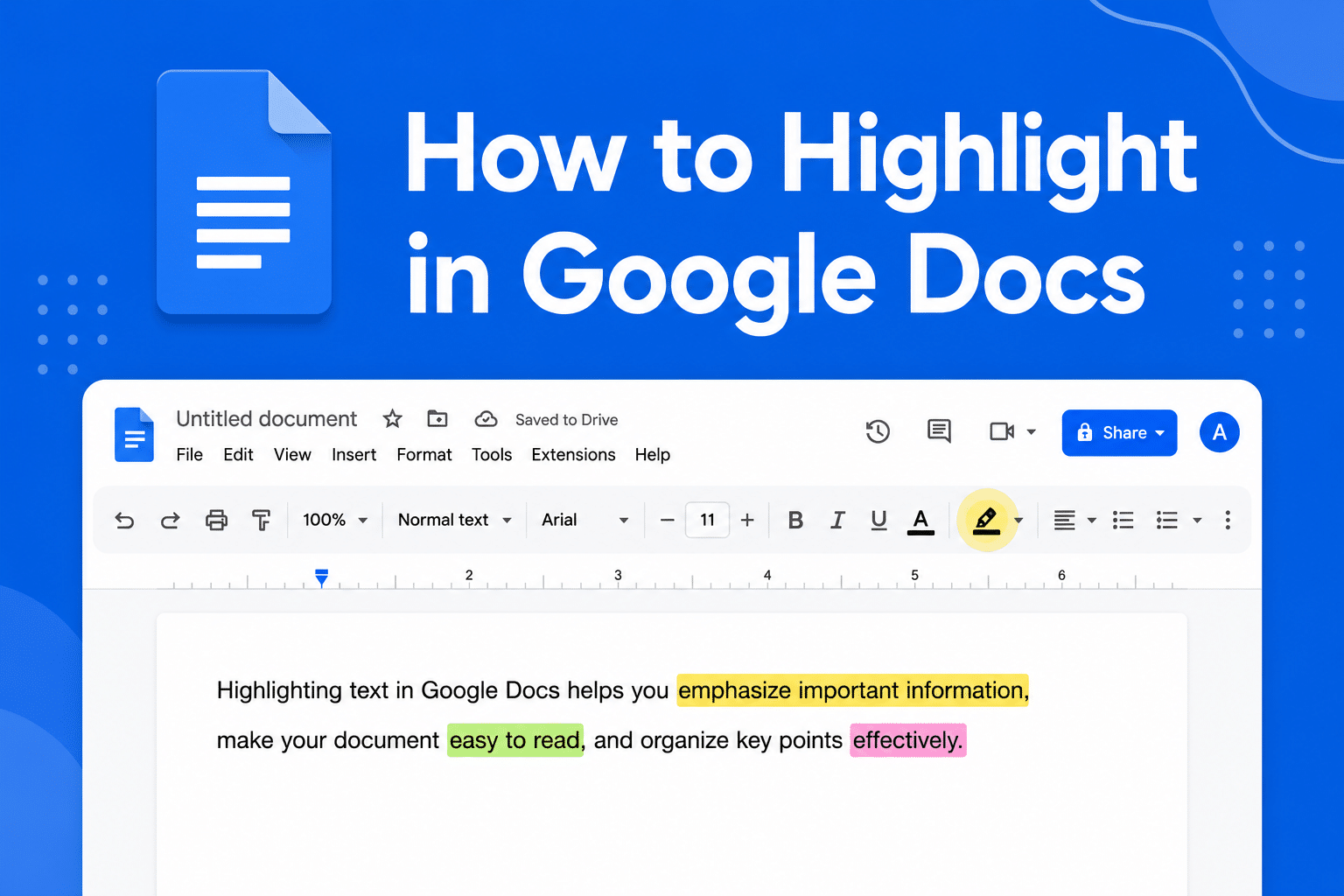Click the Move to folder icon
1344x896 pixels.
pyautogui.click(x=437, y=419)
